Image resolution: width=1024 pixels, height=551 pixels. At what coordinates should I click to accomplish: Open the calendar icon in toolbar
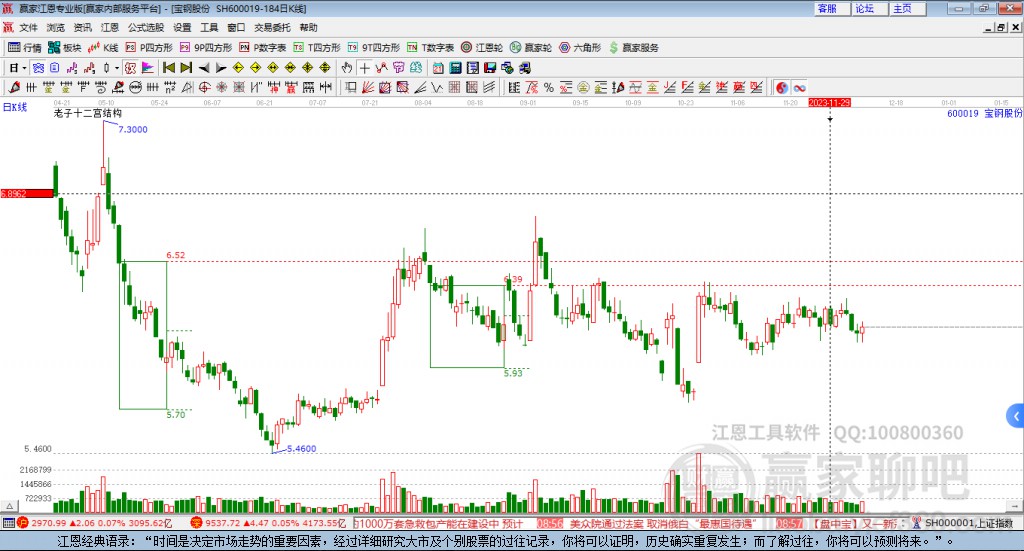tap(438, 68)
